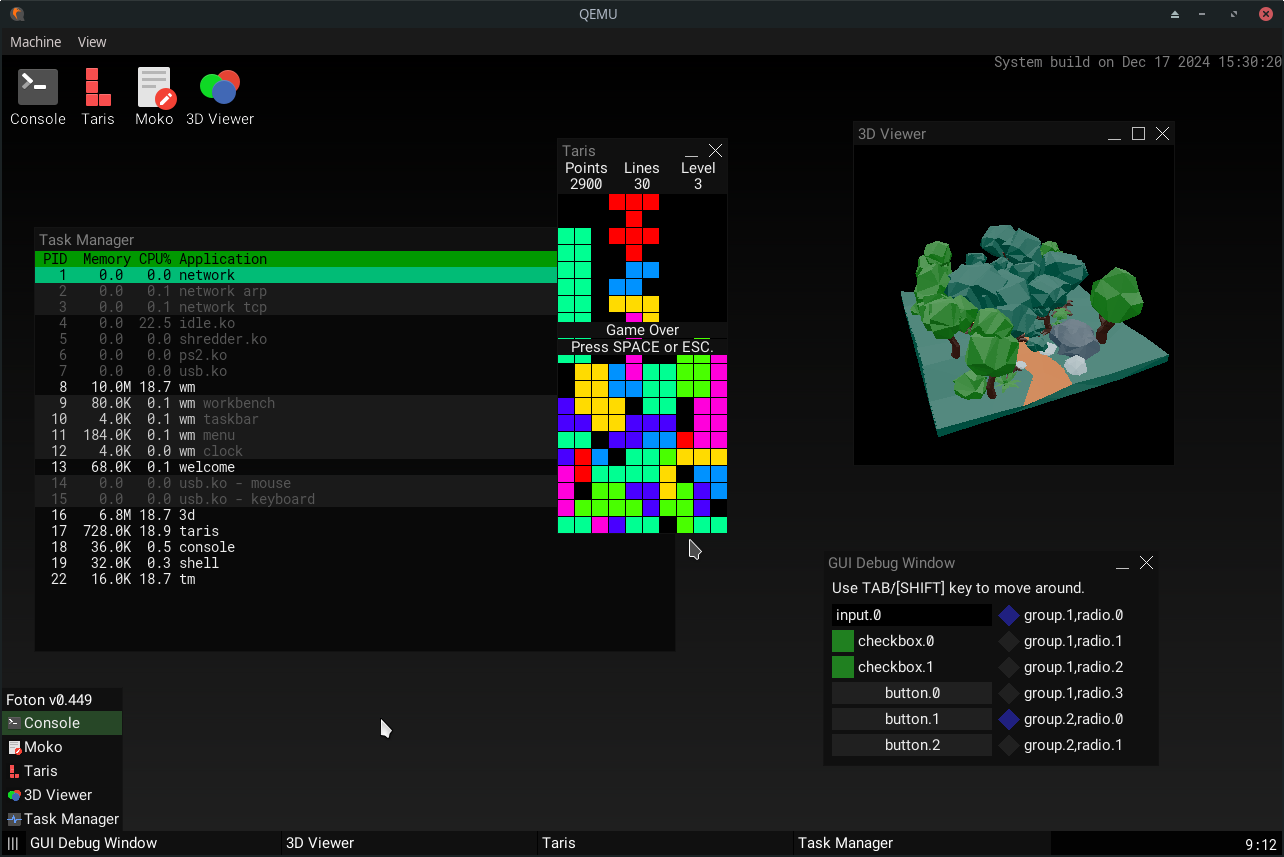Close the GUI Debug Window

click(1147, 563)
